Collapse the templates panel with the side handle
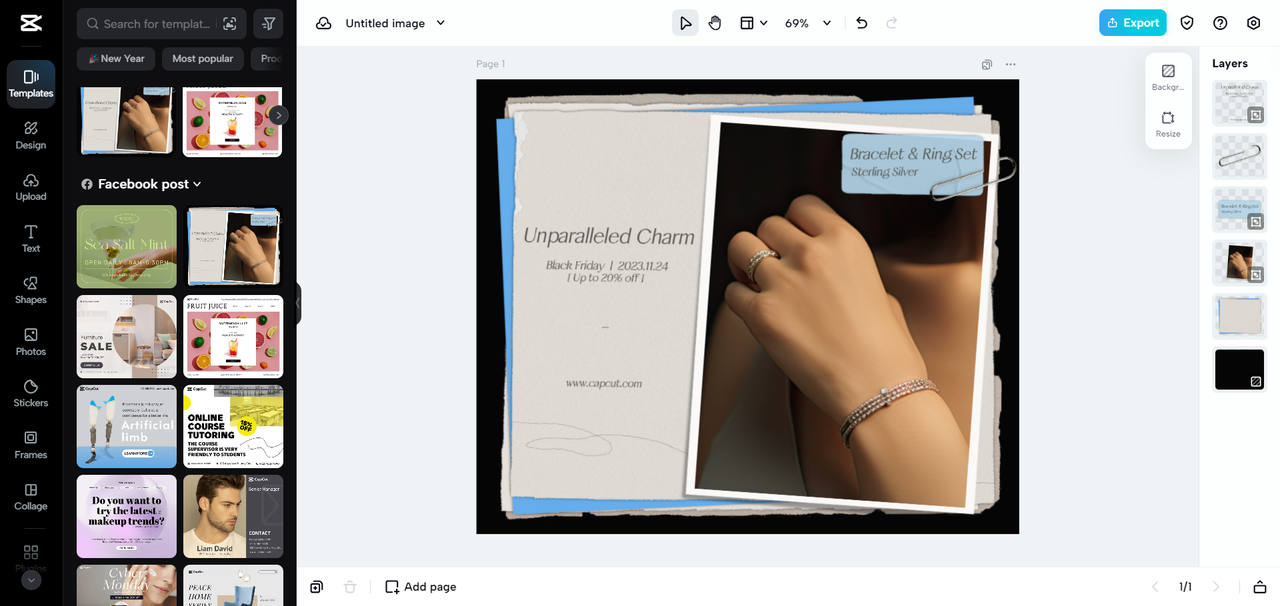The image size is (1280, 606). (x=297, y=303)
